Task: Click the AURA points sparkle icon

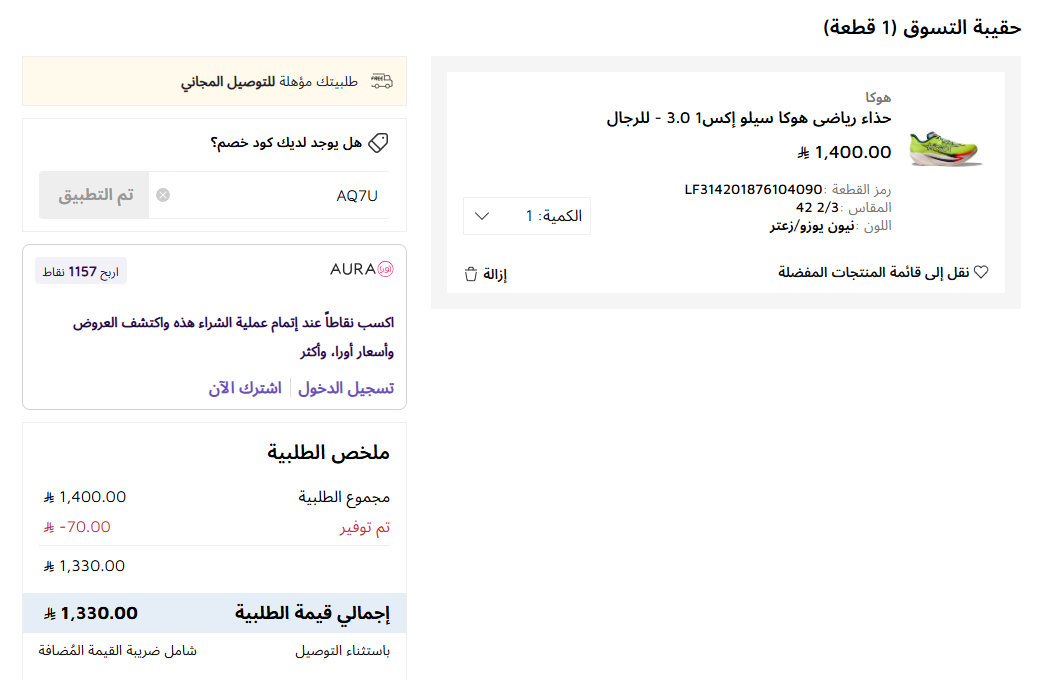Action: [387, 270]
